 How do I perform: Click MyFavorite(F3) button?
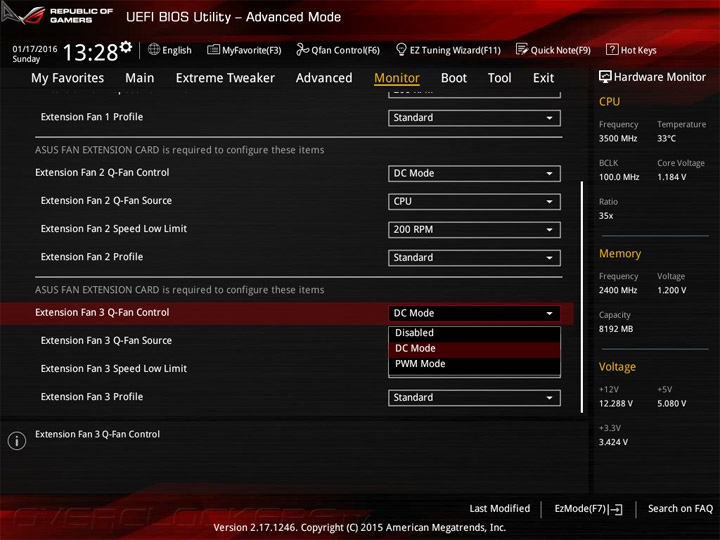244,50
